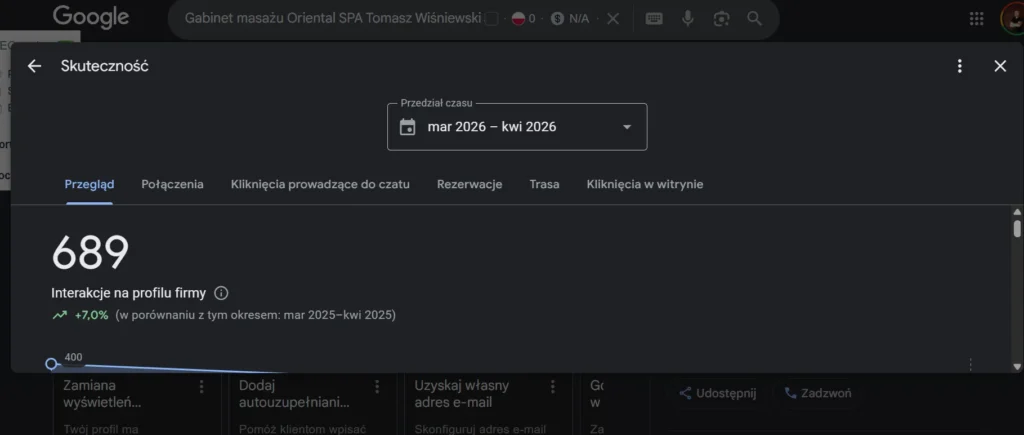Click the Udostępnij share button
1024x435 pixels.
click(x=717, y=393)
